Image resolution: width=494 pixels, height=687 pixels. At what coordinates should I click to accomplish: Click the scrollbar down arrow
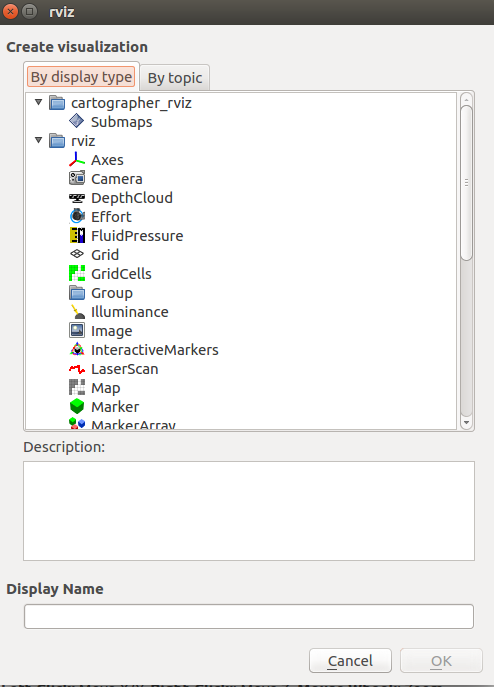pyautogui.click(x=466, y=423)
